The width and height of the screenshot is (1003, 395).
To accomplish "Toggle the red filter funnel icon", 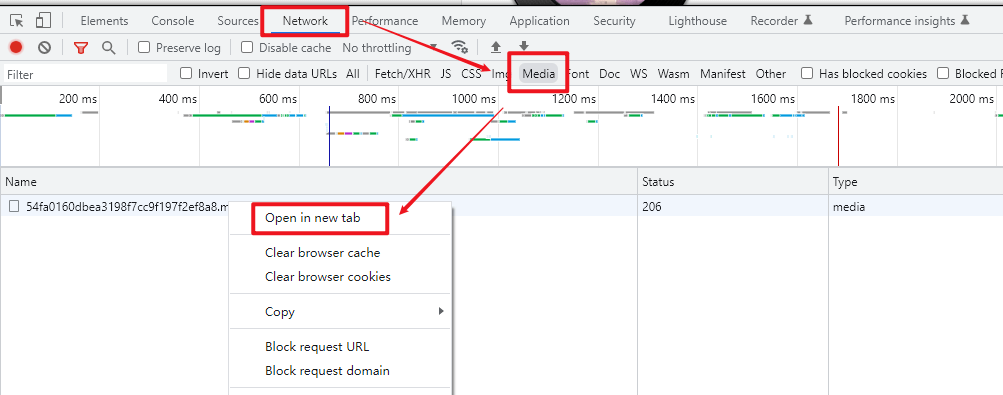I will (81, 47).
